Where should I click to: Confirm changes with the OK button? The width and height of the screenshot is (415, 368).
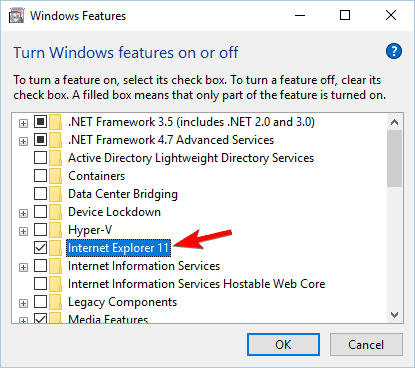coord(283,345)
